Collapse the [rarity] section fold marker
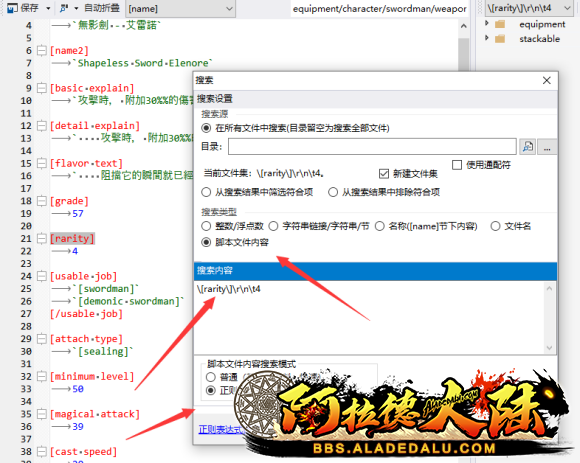The width and height of the screenshot is (580, 463). (x=42, y=239)
